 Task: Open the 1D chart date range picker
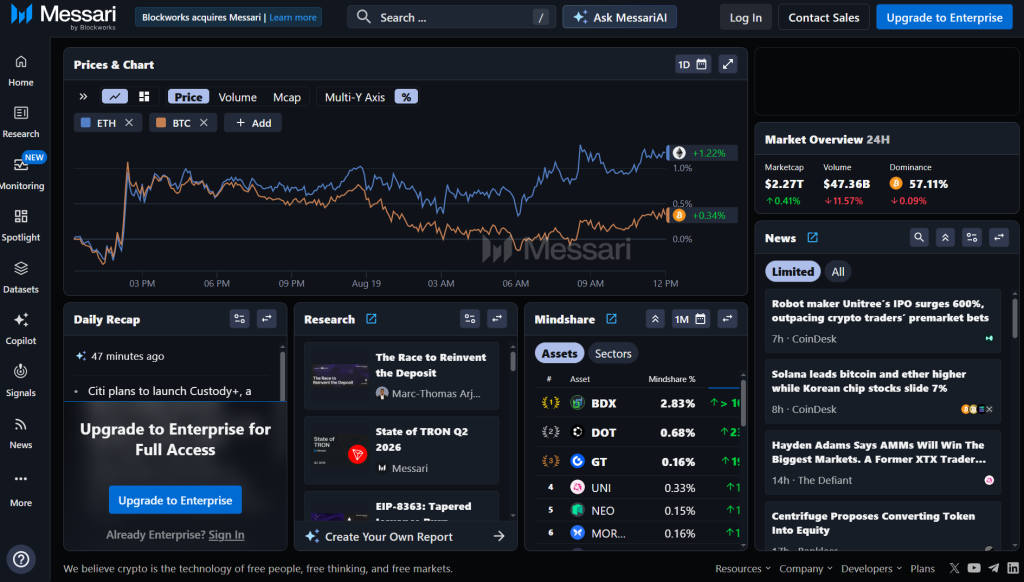click(692, 64)
